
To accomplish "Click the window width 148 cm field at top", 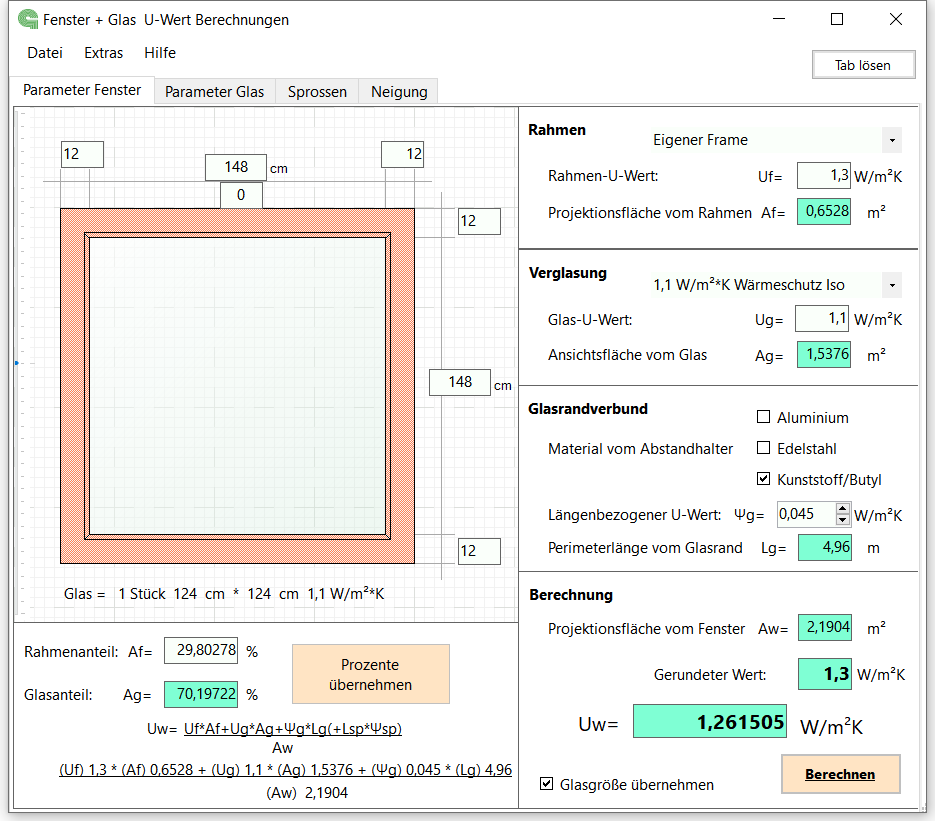I will pyautogui.click(x=236, y=167).
